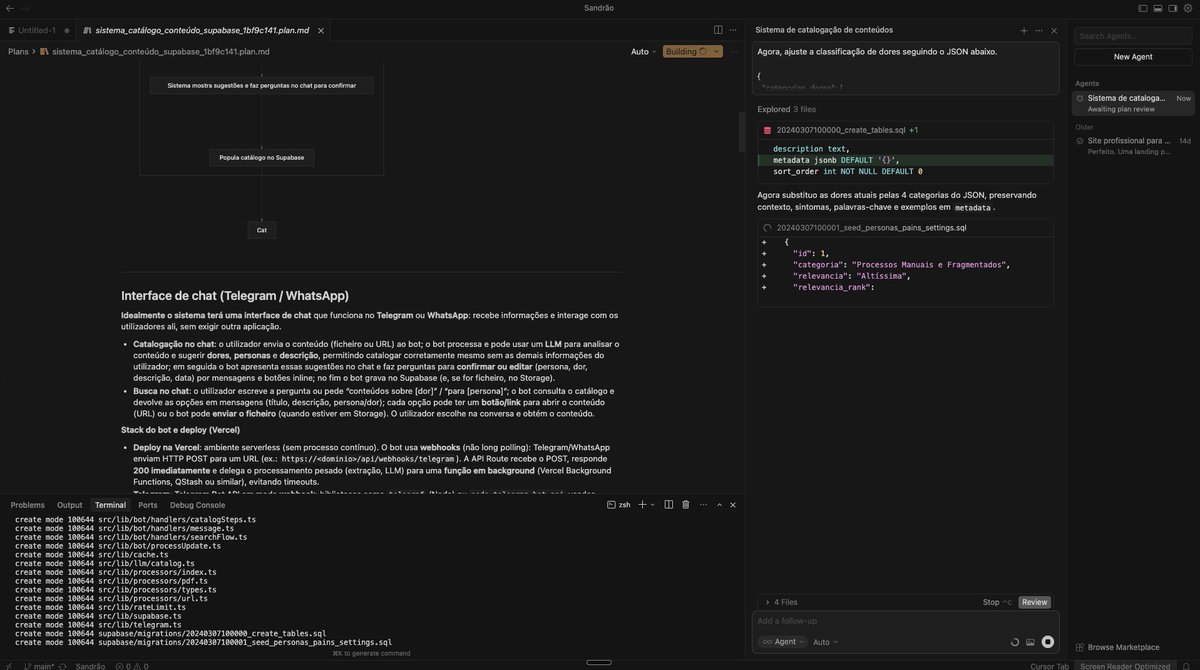Click the editor vertical scrollbar

click(741, 130)
